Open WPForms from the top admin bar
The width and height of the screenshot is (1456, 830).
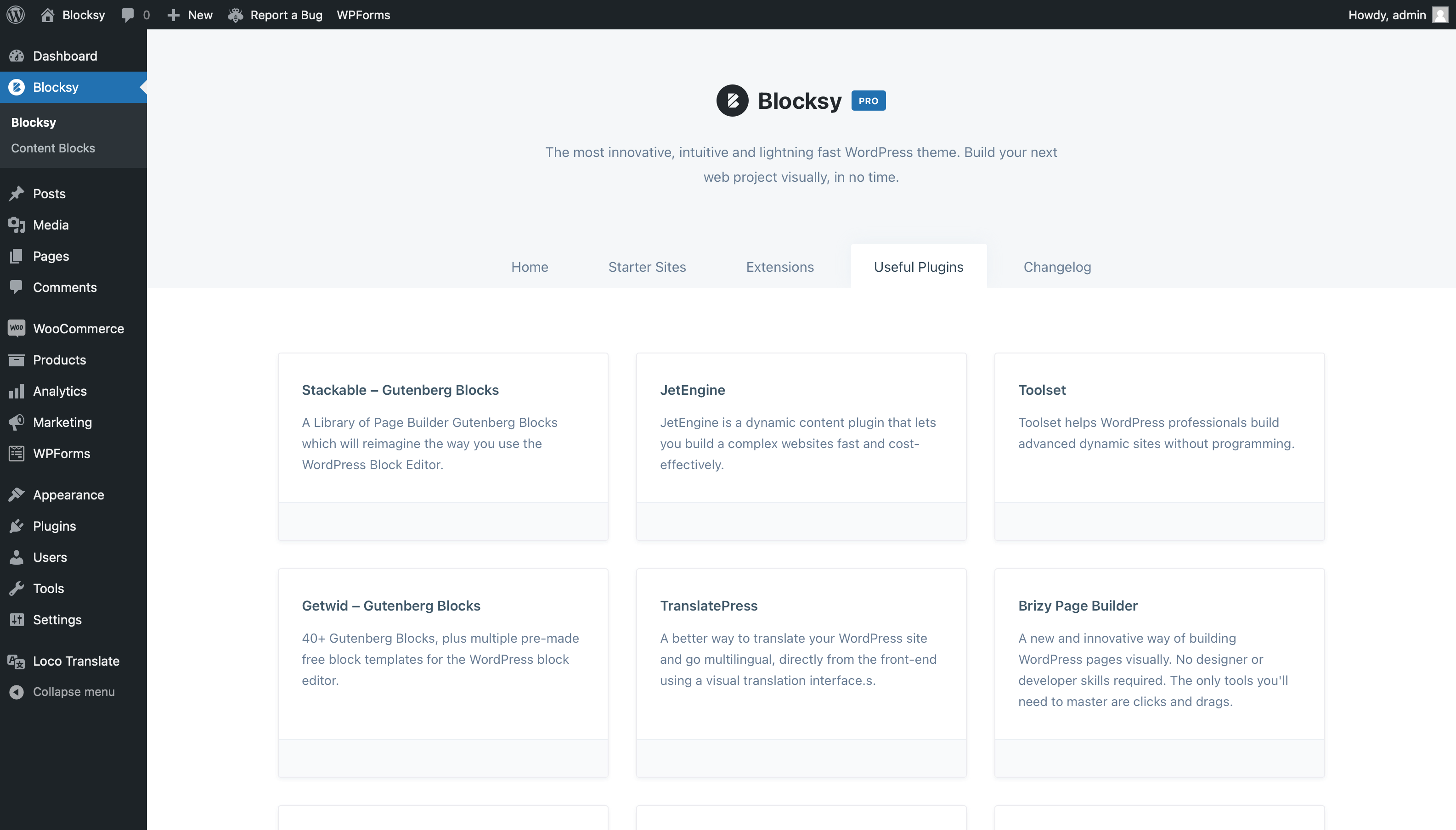click(363, 15)
